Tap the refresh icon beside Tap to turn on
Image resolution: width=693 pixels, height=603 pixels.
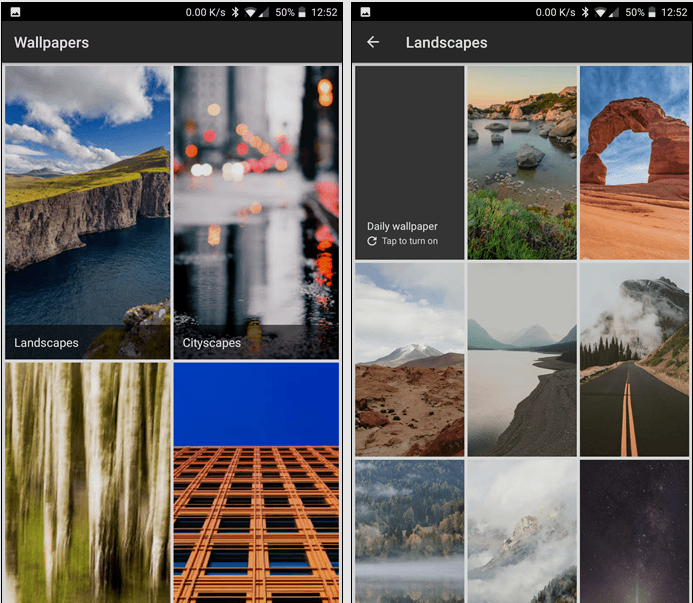pyautogui.click(x=372, y=241)
